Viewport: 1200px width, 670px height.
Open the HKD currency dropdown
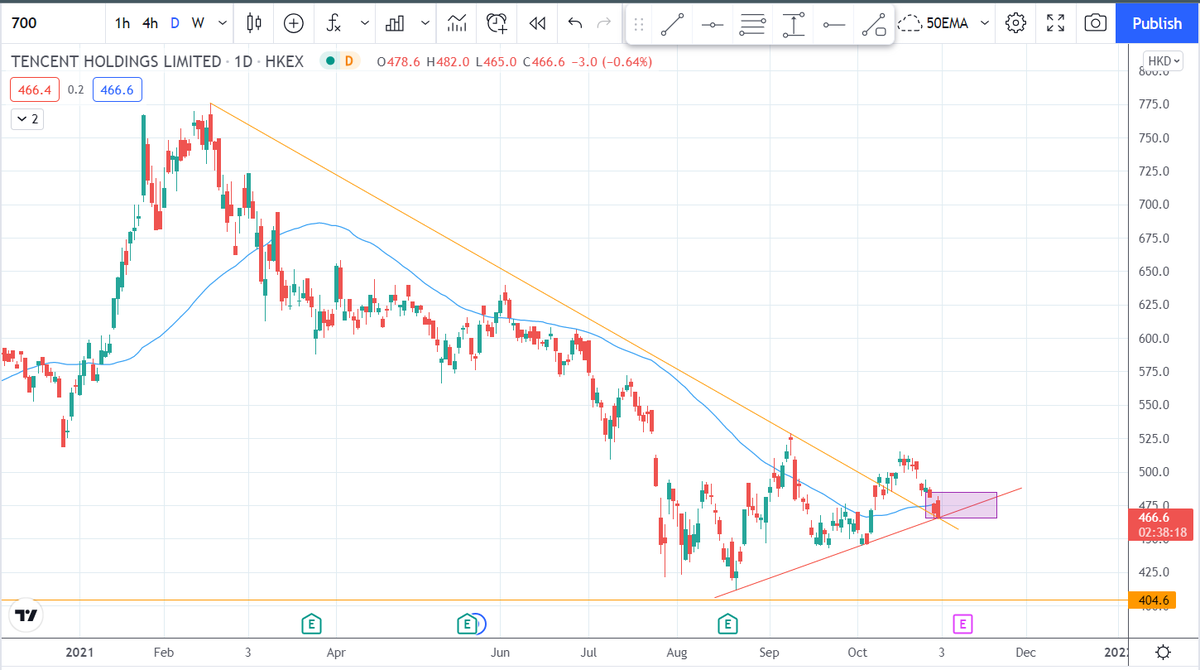tap(1164, 61)
